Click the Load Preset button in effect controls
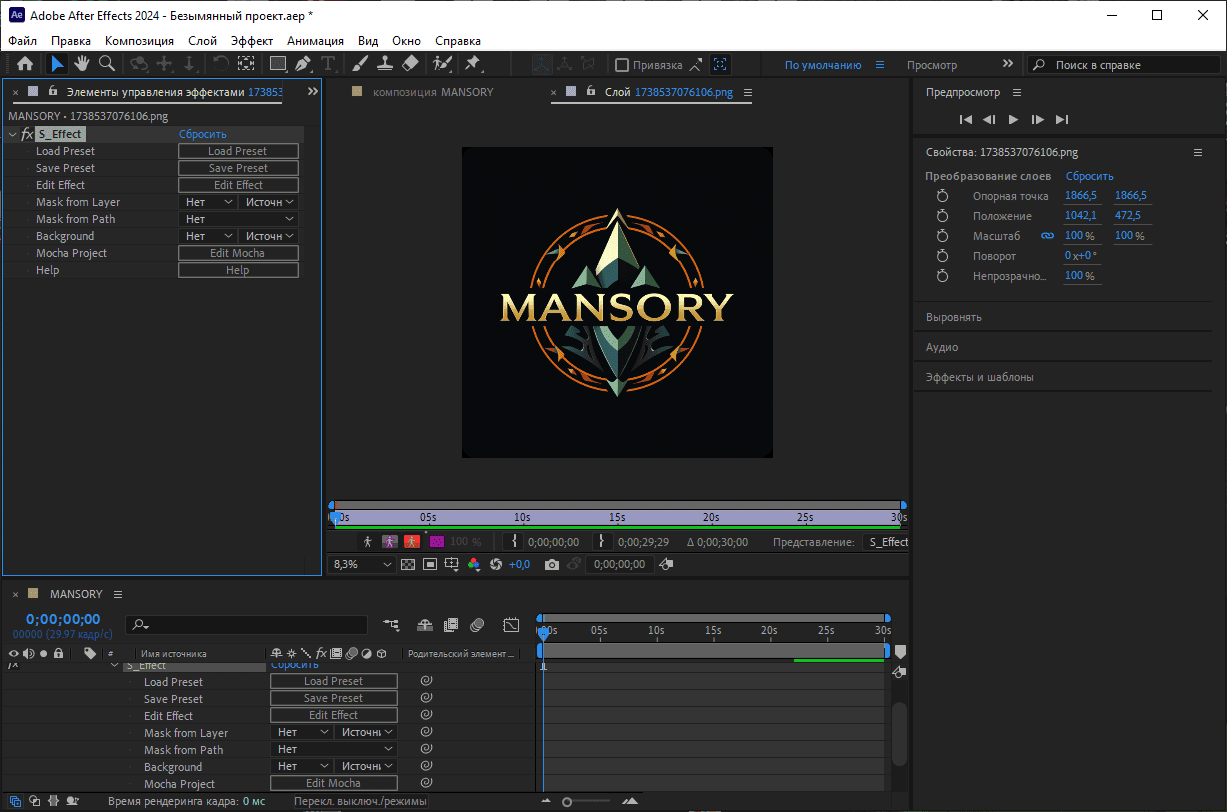The width and height of the screenshot is (1227, 812). pyautogui.click(x=238, y=151)
